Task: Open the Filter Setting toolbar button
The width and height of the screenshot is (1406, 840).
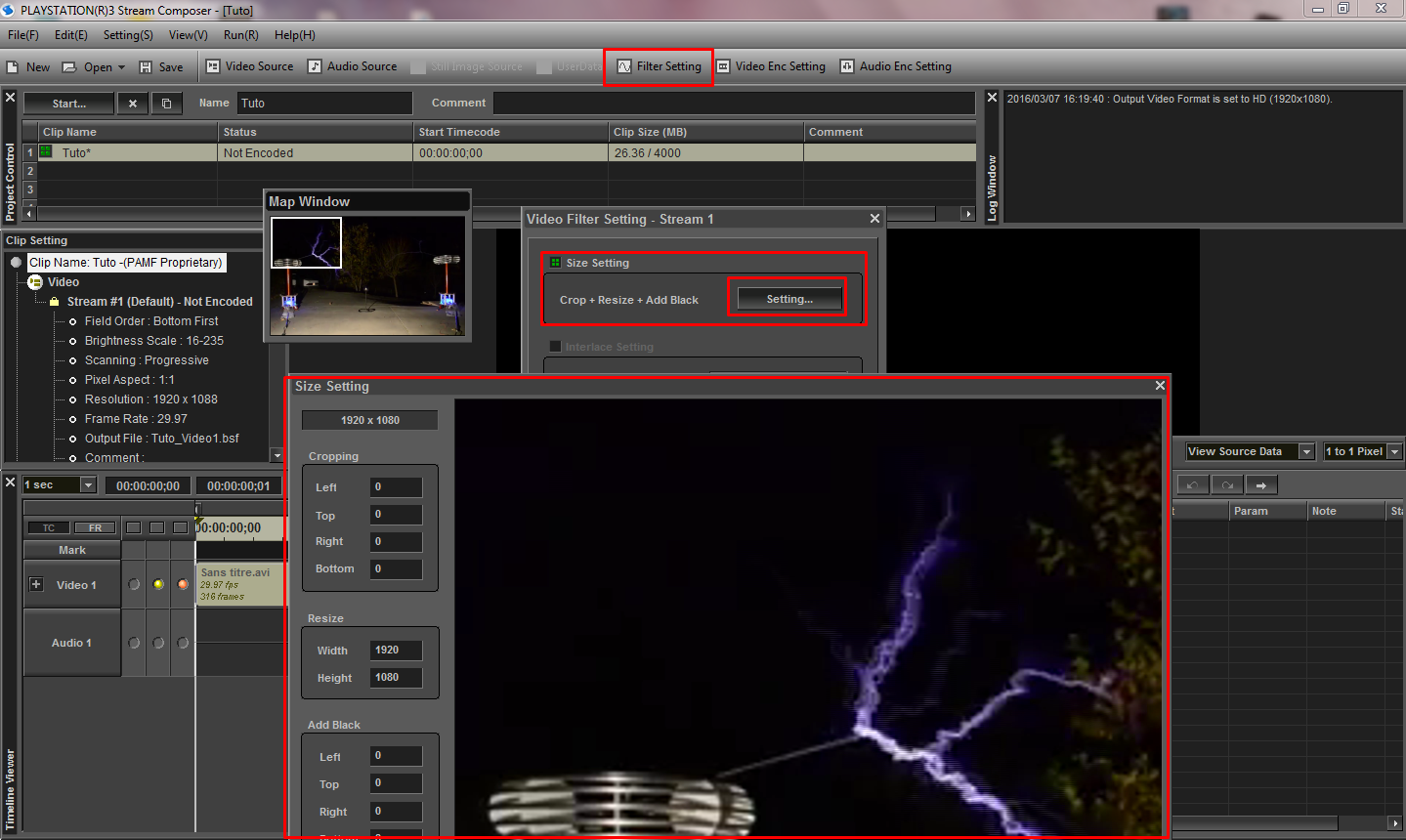Action: coord(660,66)
